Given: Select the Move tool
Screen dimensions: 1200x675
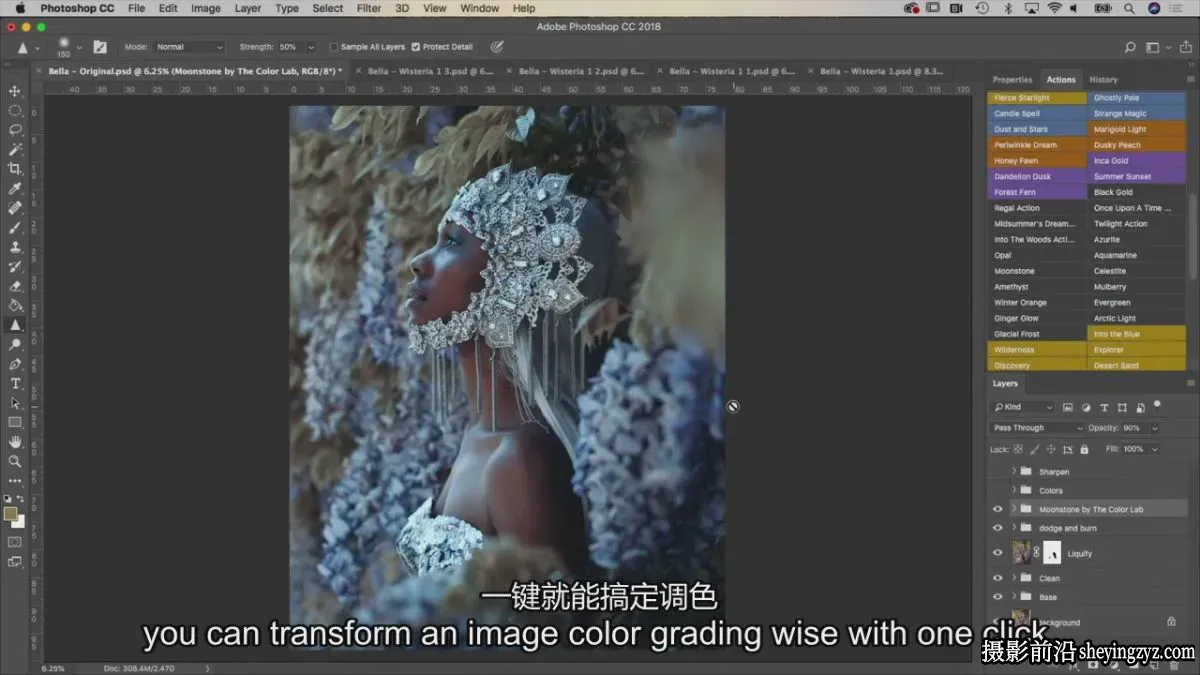Looking at the screenshot, I should tap(15, 91).
